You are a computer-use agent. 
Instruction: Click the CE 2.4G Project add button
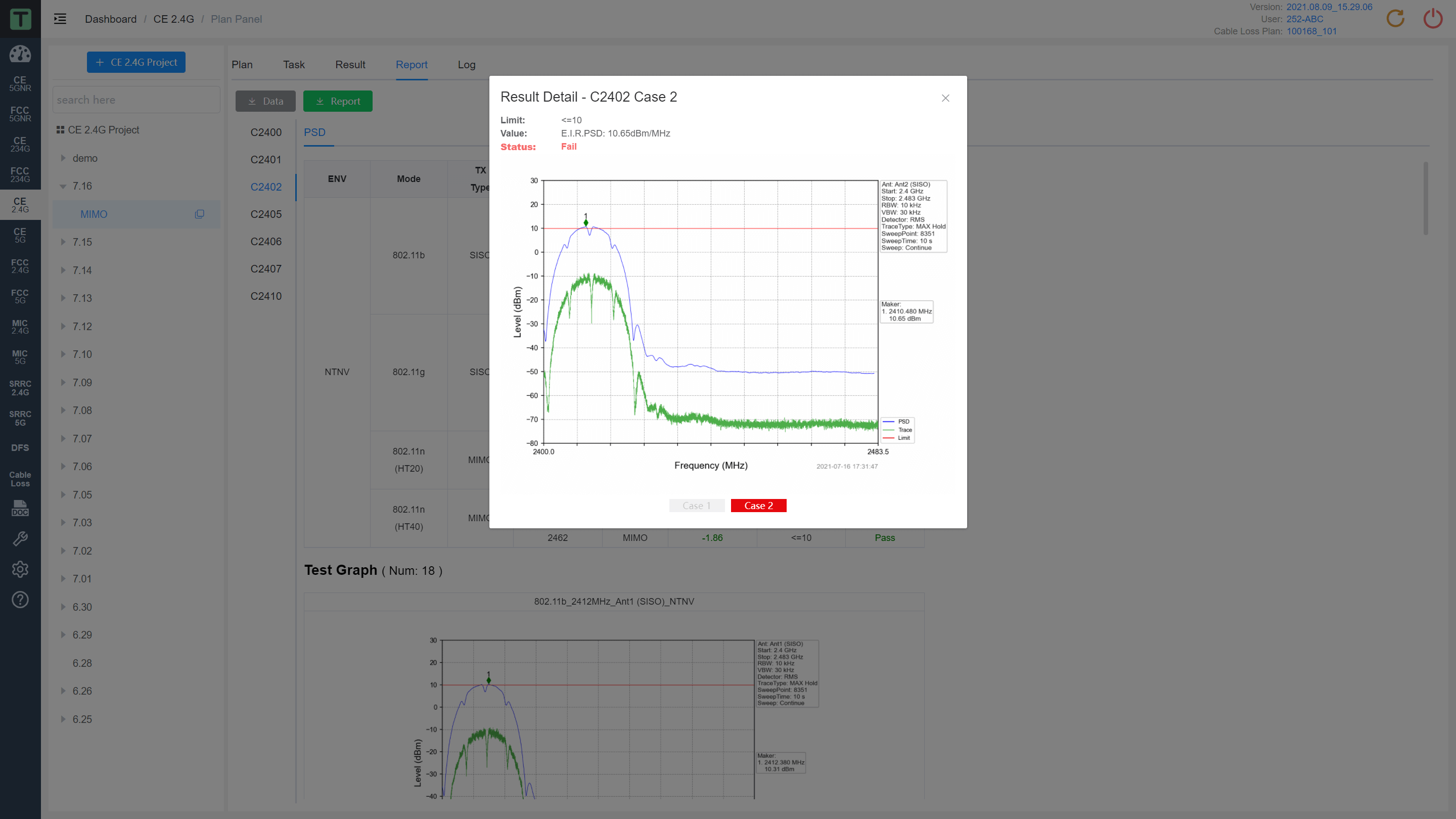[x=136, y=62]
